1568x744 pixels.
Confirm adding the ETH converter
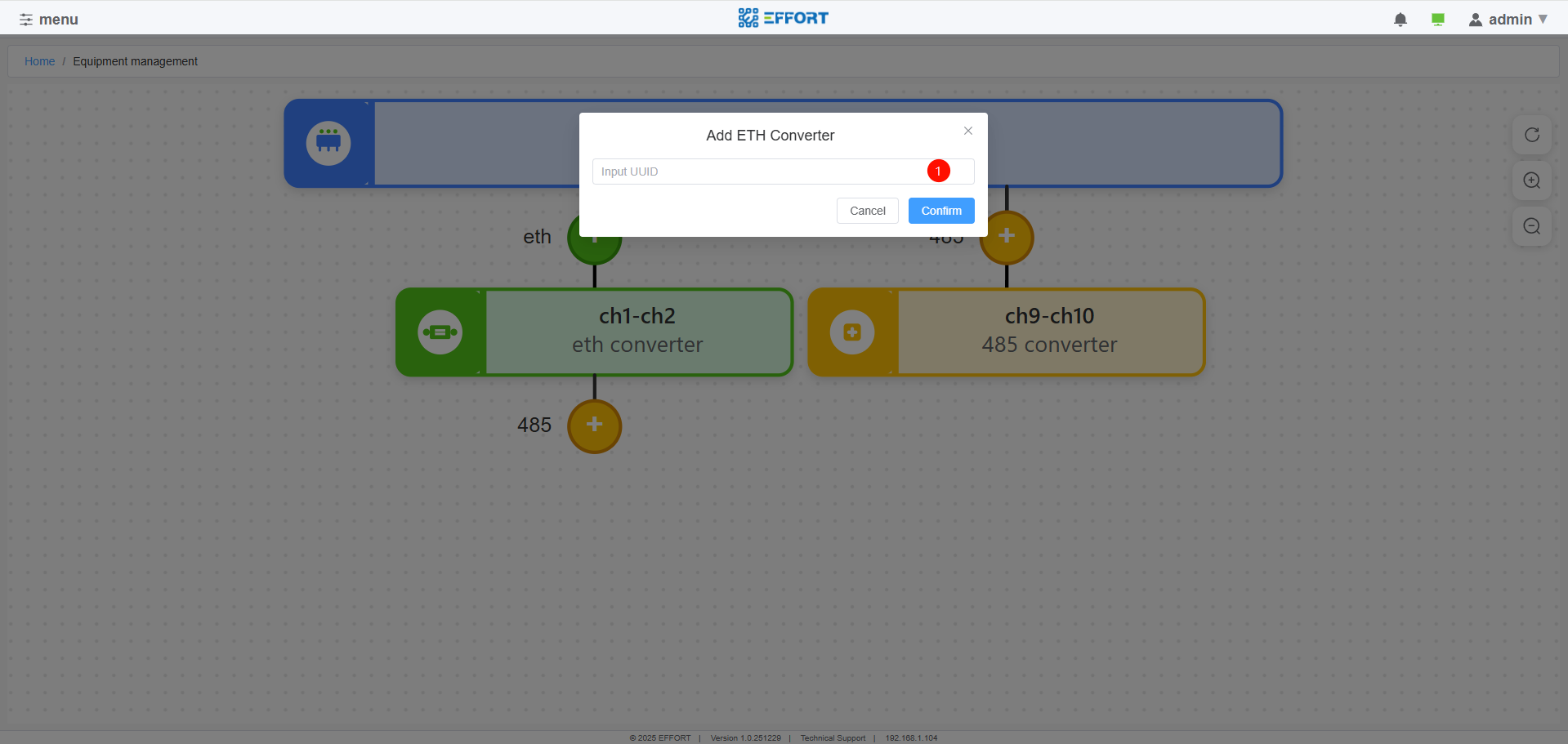pos(941,211)
